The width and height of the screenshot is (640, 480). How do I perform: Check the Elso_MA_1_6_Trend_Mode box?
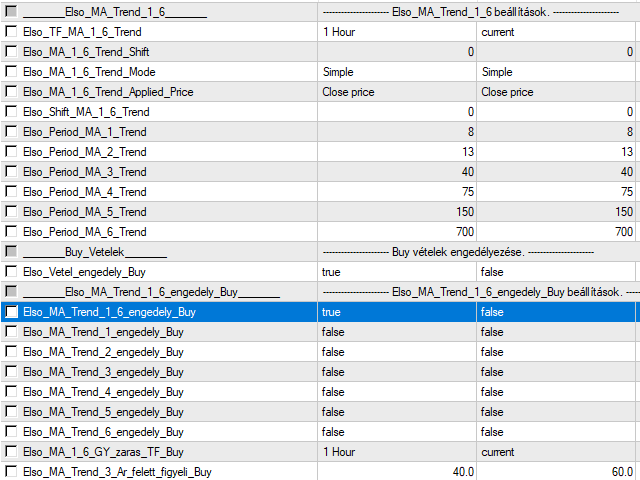pos(11,71)
